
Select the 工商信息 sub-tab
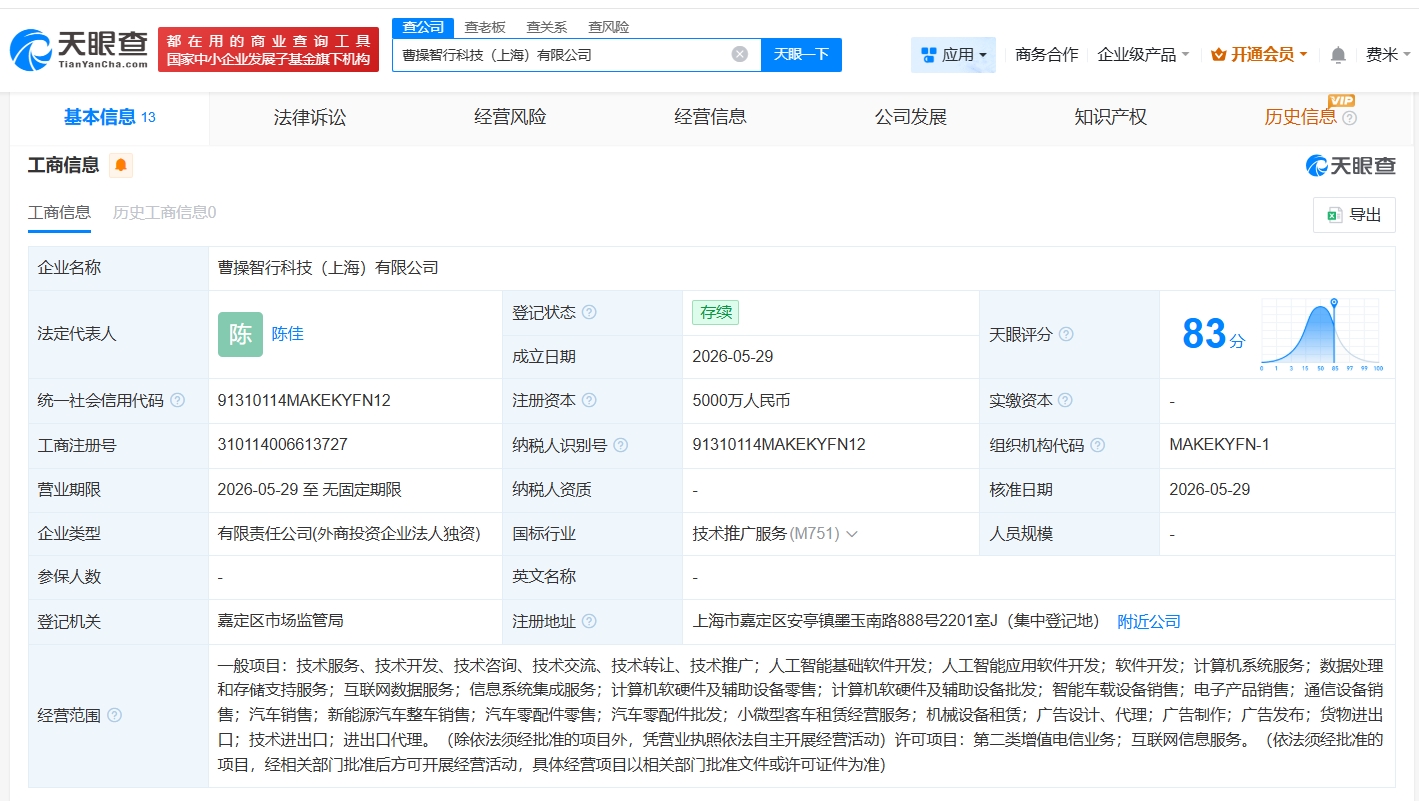[59, 212]
